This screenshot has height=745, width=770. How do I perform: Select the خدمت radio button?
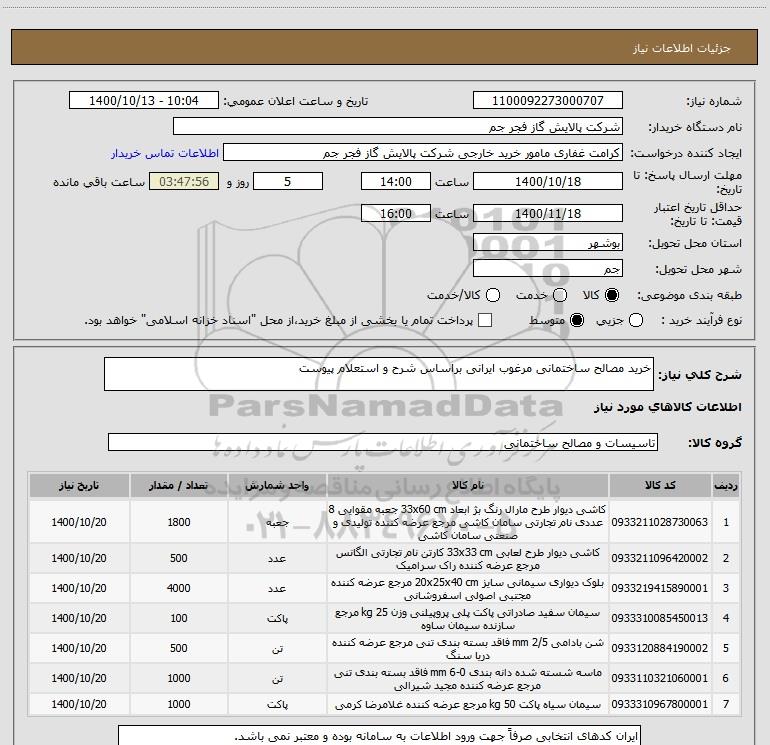(560, 295)
